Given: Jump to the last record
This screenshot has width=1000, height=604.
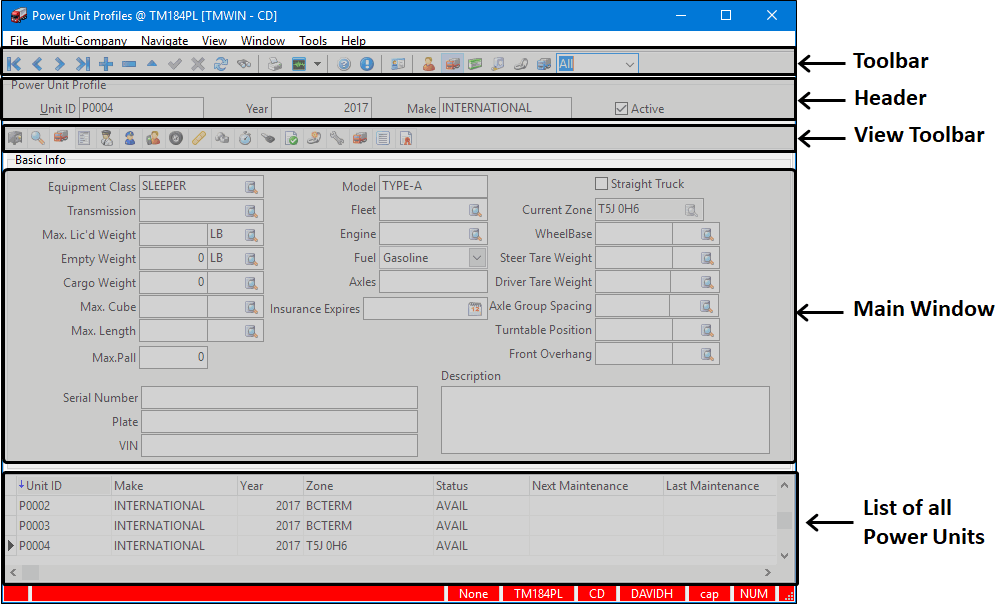Looking at the screenshot, I should (x=83, y=64).
